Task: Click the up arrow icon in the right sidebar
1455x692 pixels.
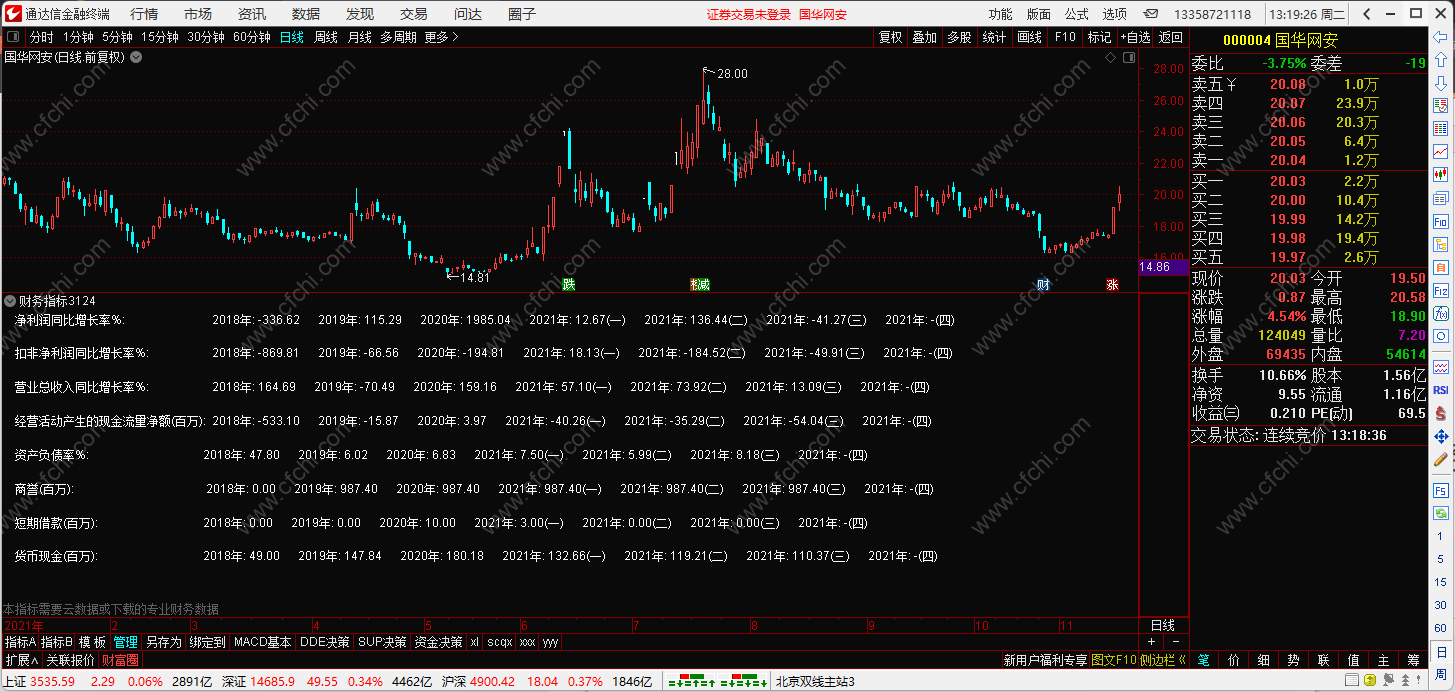Action: point(1441,60)
